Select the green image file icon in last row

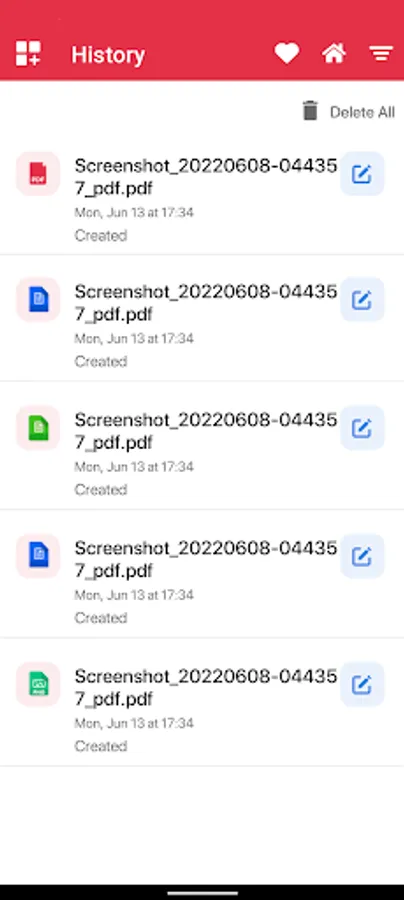coord(38,684)
